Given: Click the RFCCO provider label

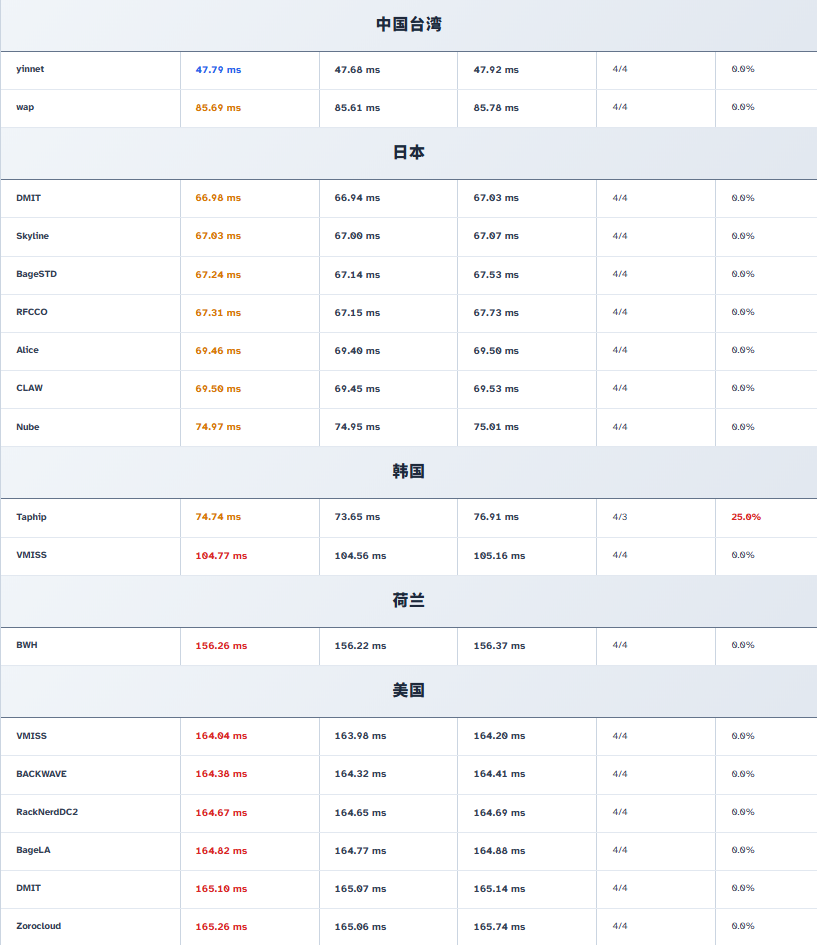Looking at the screenshot, I should [32, 312].
